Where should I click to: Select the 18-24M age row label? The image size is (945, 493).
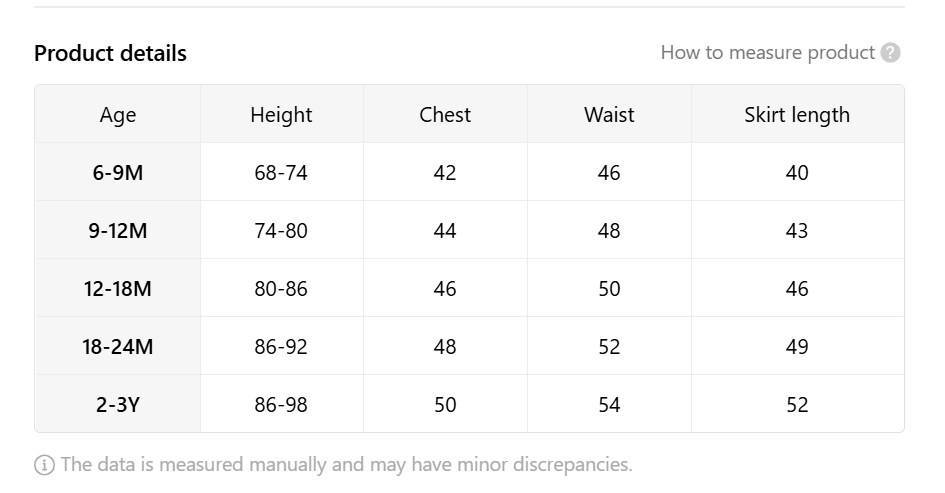[x=118, y=346]
